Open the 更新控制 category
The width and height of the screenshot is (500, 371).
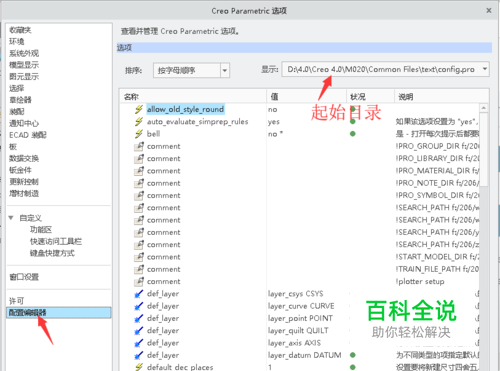click(24, 182)
